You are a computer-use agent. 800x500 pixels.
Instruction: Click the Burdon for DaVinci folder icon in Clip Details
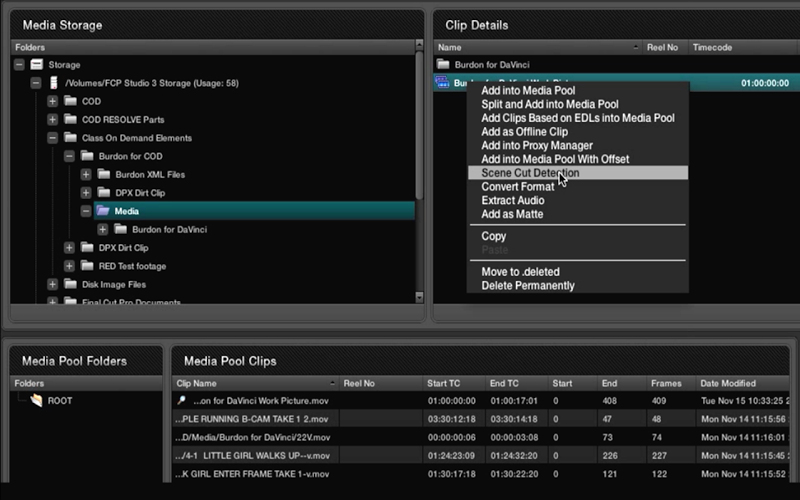point(444,65)
